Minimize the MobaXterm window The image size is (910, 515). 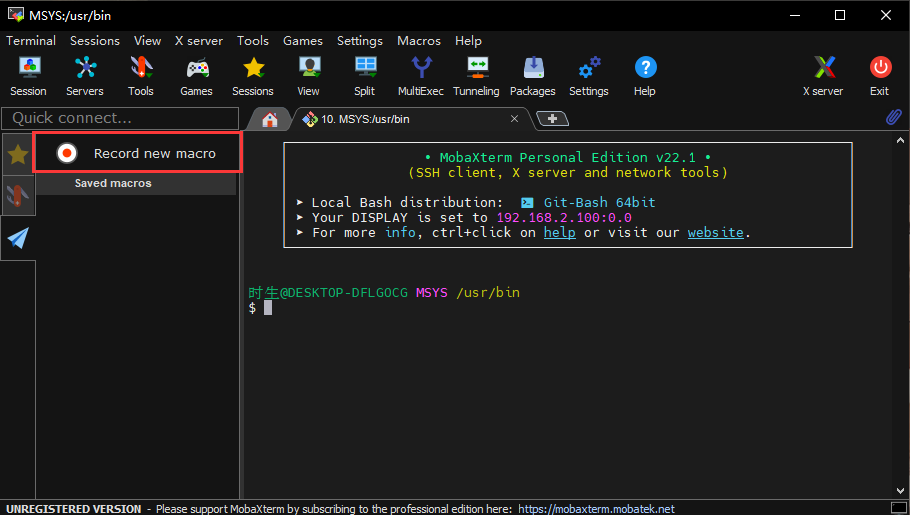(795, 15)
